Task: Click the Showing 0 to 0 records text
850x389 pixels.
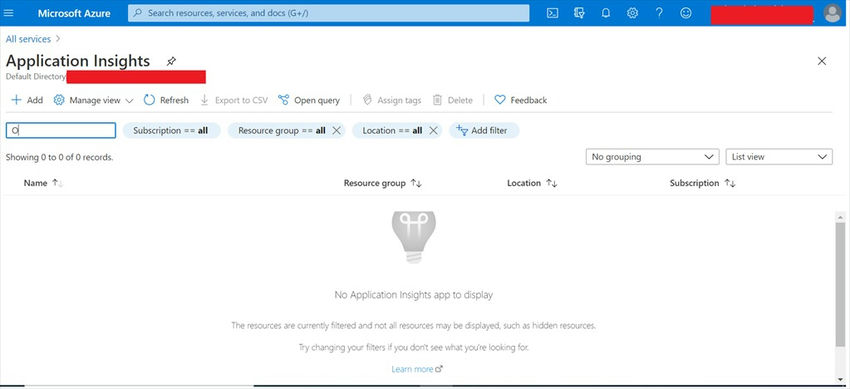Action: 60,158
